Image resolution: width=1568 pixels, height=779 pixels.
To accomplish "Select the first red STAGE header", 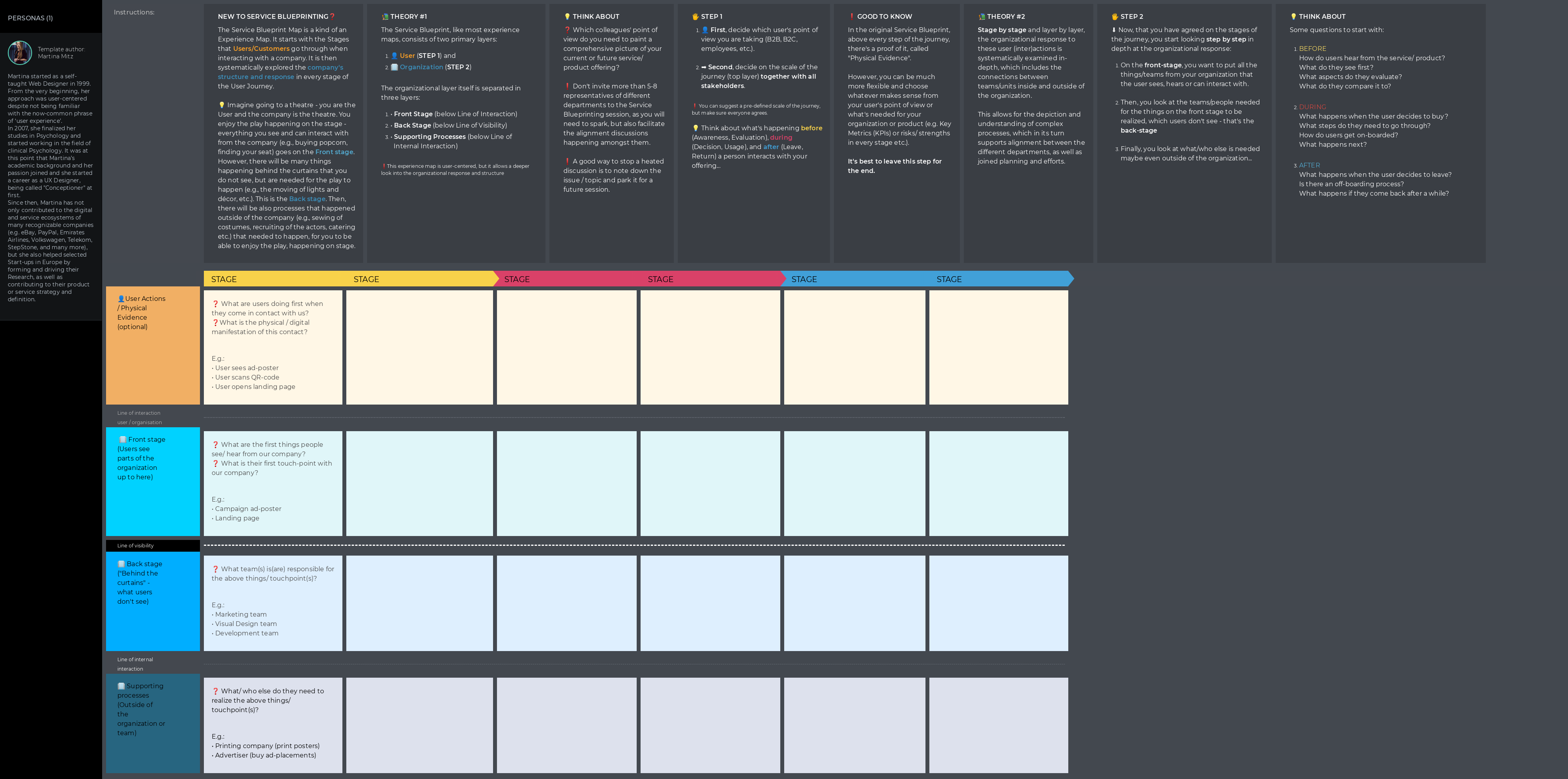I will pos(517,279).
